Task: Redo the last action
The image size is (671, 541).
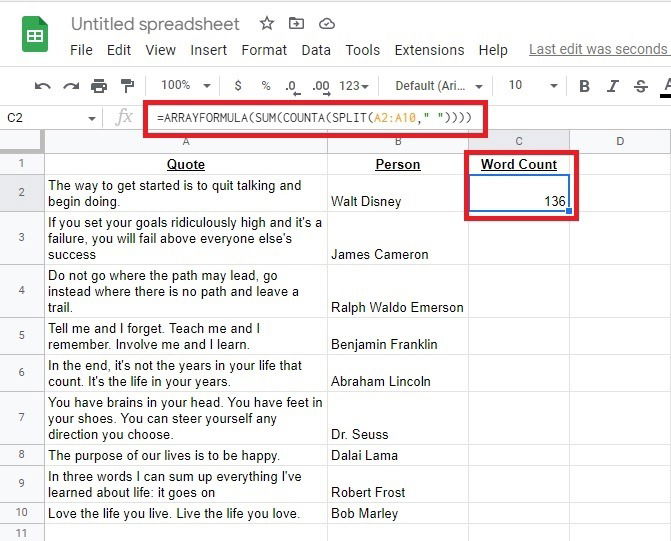Action: (x=71, y=86)
